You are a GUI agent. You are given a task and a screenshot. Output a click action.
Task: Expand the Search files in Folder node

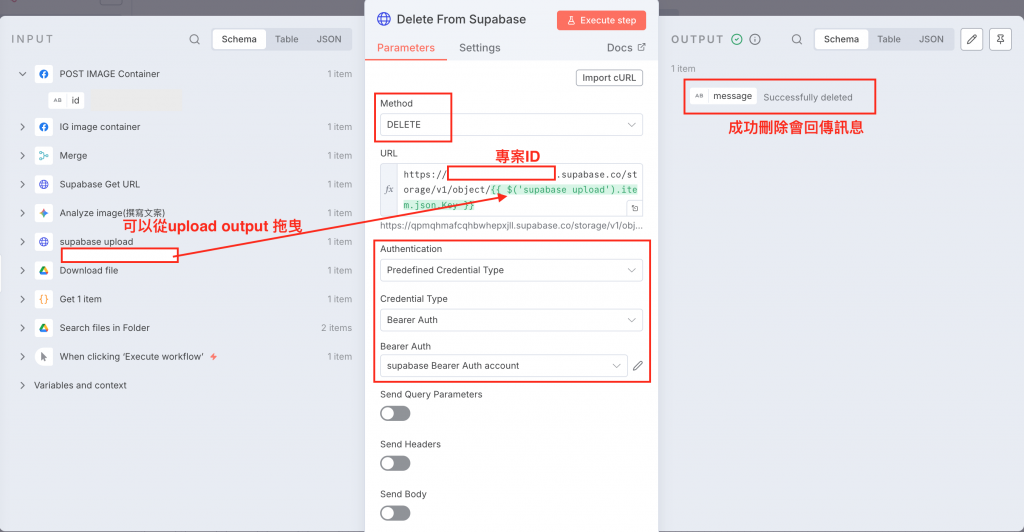coord(22,328)
